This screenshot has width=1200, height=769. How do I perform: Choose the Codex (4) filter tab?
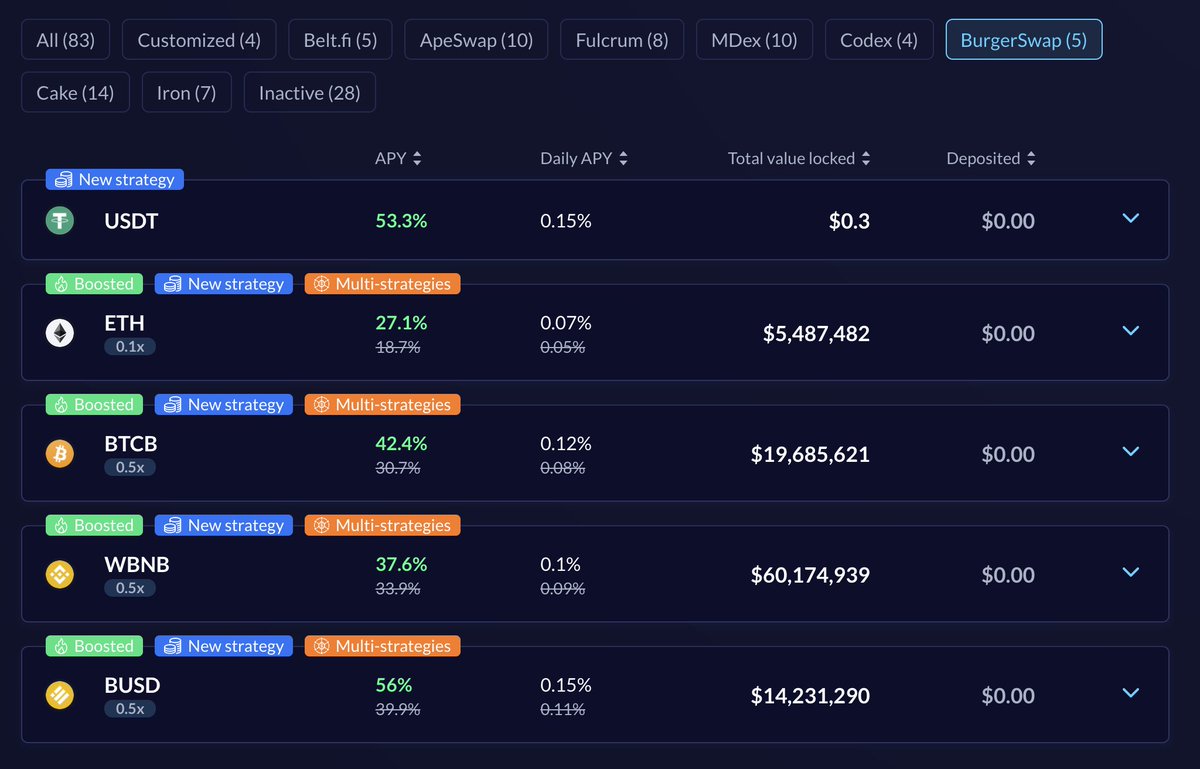coord(879,40)
